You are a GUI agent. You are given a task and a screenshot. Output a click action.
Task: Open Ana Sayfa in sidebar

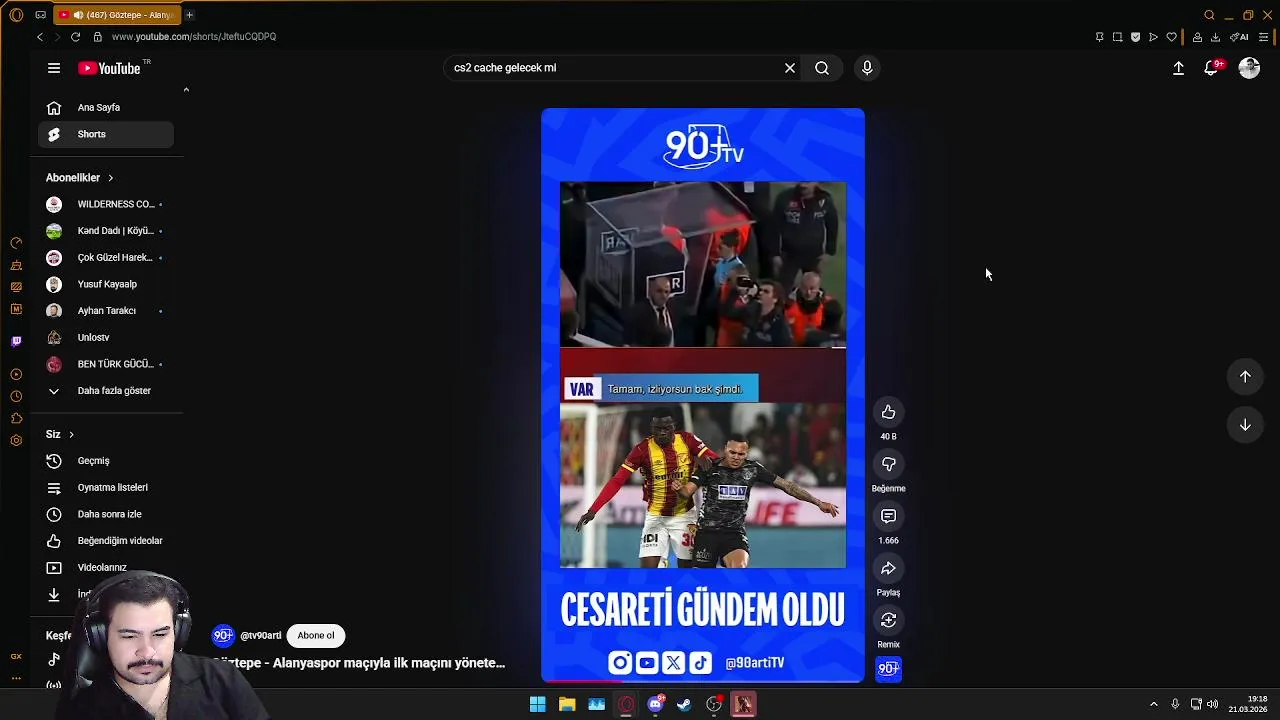[106, 107]
